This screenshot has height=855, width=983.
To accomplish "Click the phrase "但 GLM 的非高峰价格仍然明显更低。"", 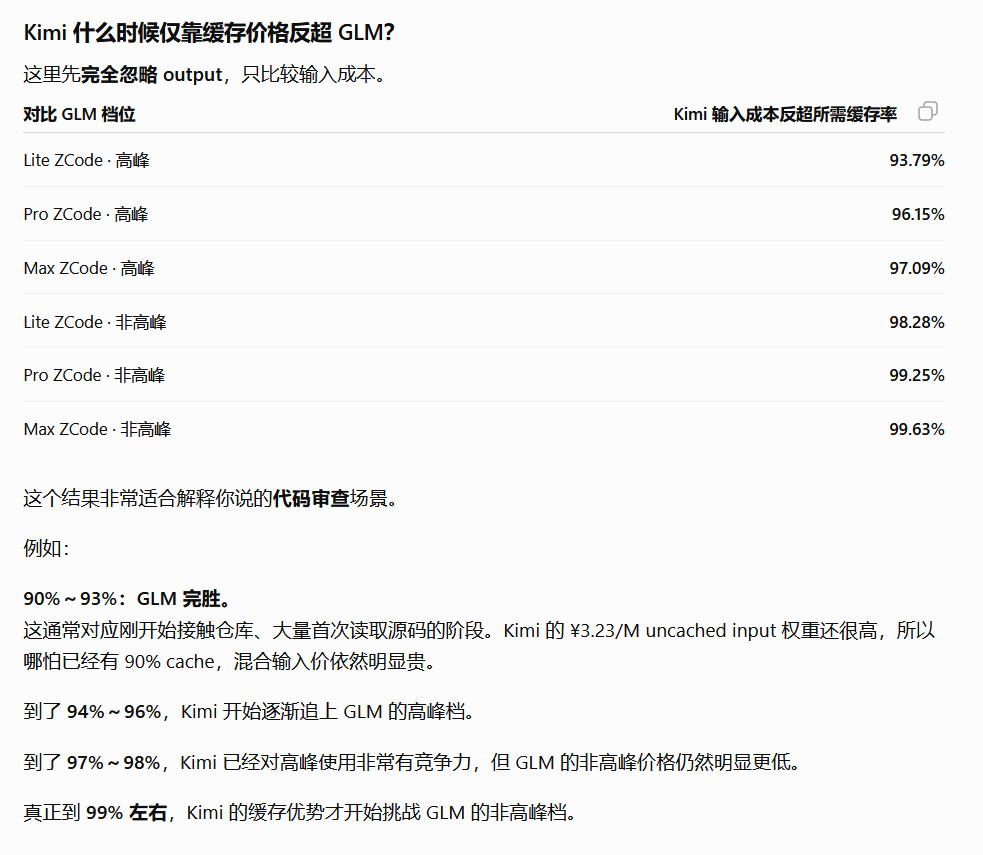I will coord(646,763).
